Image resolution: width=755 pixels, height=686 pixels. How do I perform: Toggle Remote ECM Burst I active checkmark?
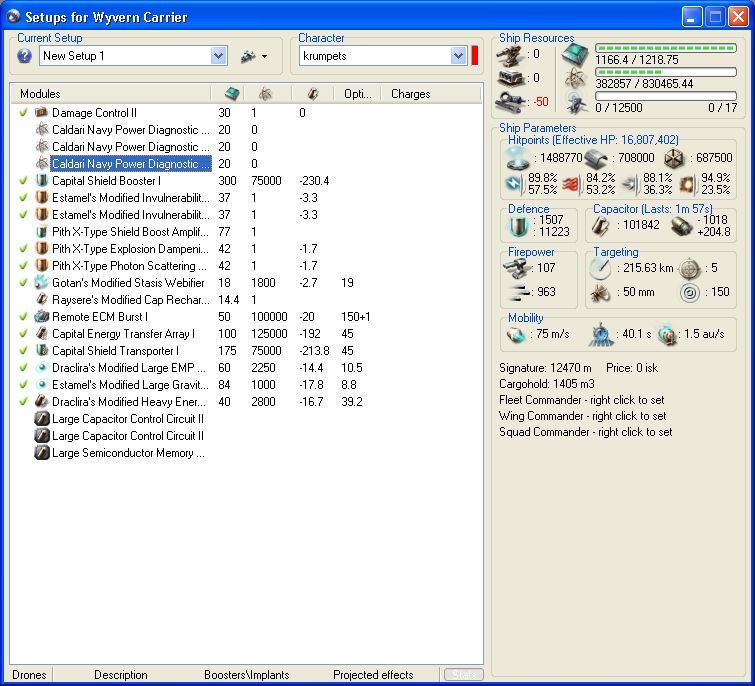[23, 317]
